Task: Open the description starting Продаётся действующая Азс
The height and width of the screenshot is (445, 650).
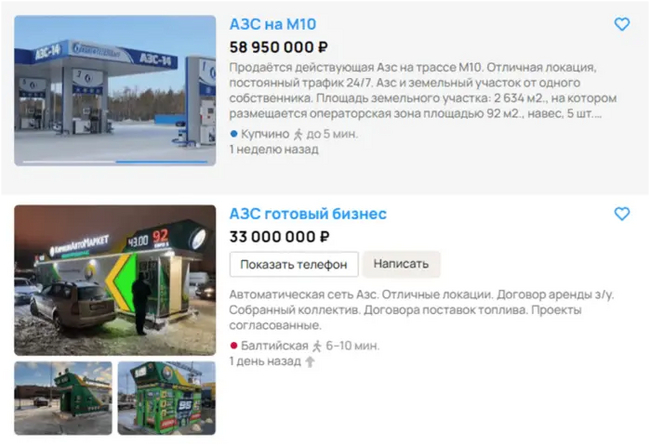Action: coord(423,90)
